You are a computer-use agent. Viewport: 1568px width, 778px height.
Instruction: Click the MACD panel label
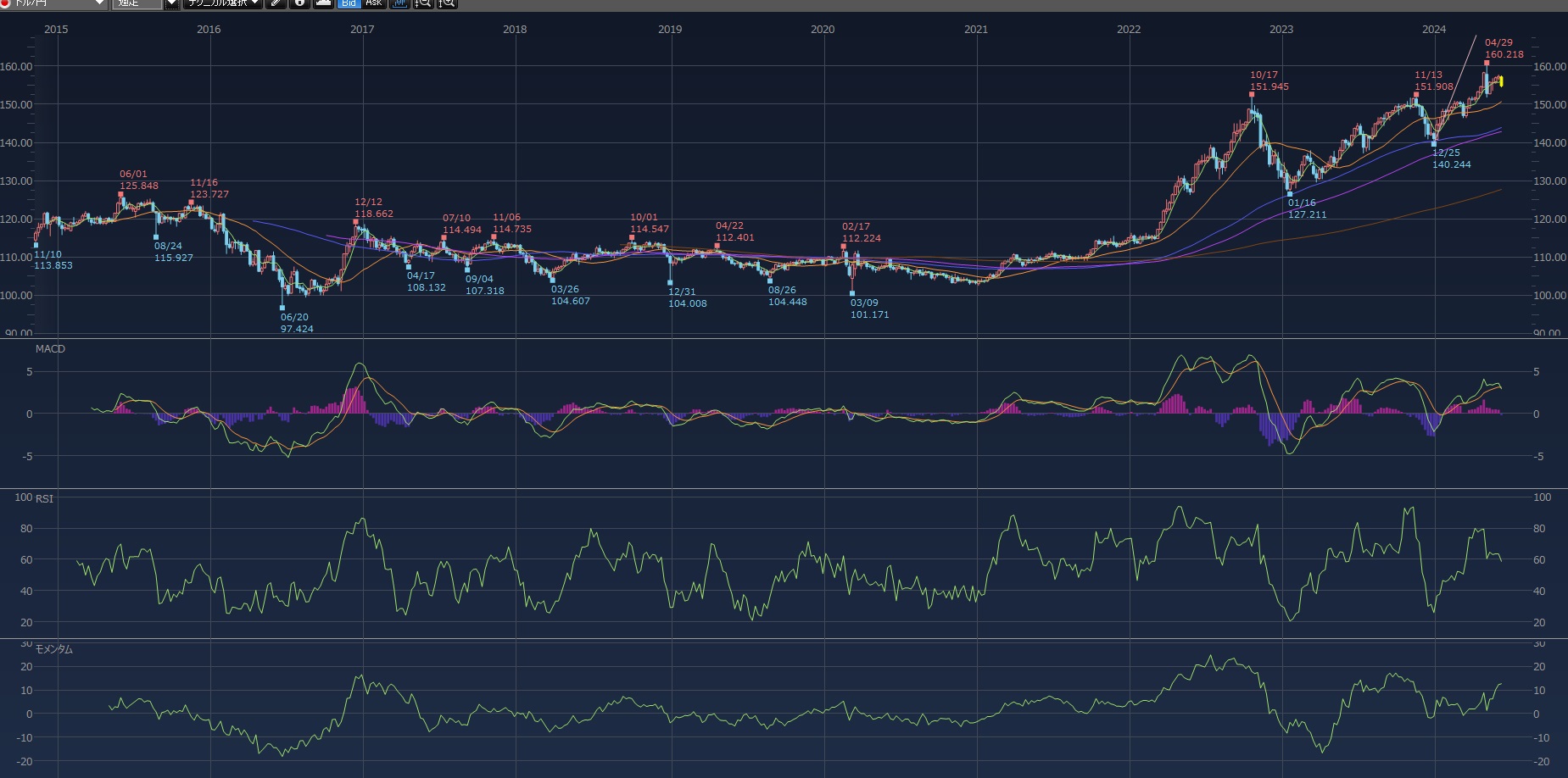(x=50, y=349)
